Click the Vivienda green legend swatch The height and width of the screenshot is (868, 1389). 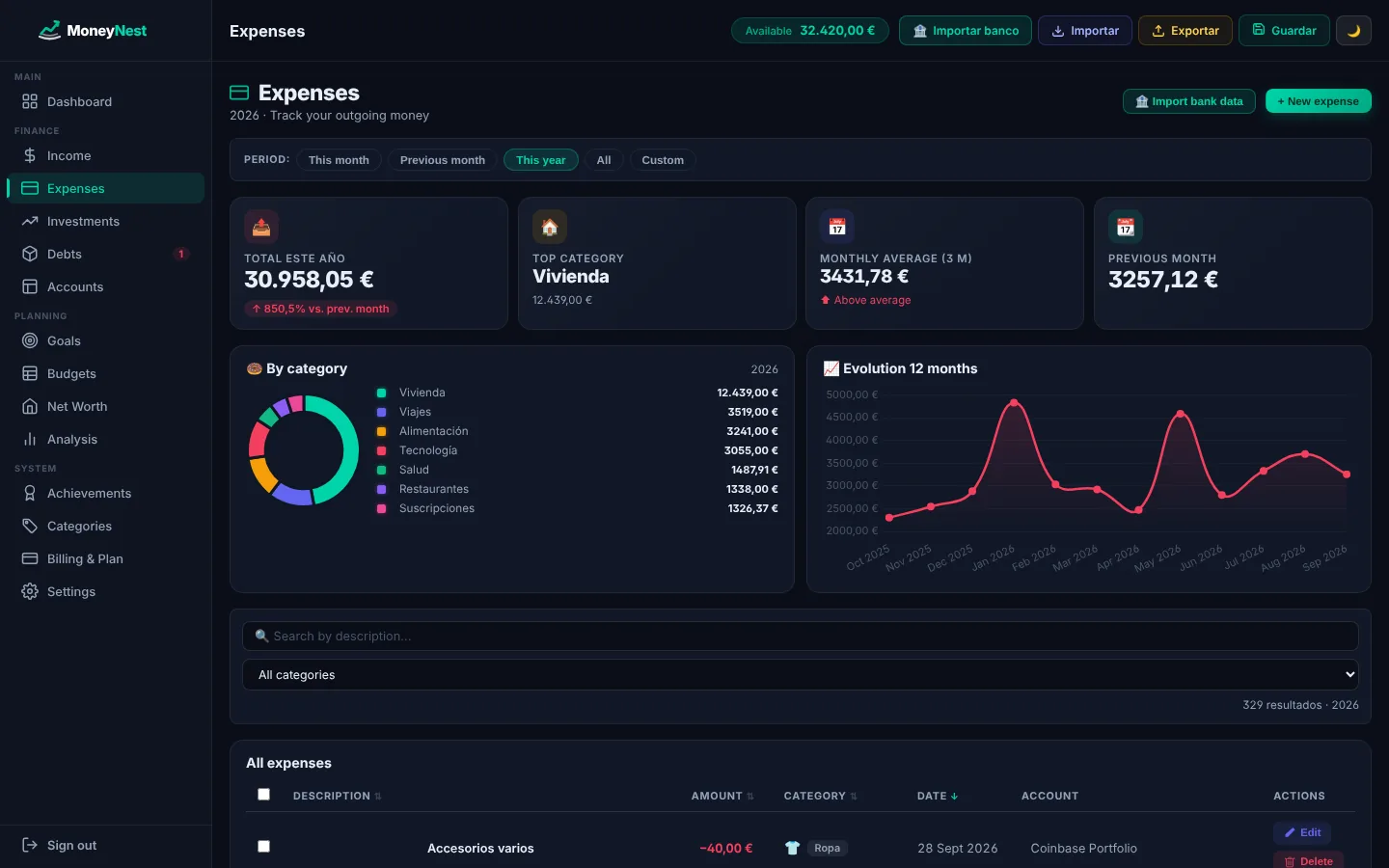[x=381, y=393]
